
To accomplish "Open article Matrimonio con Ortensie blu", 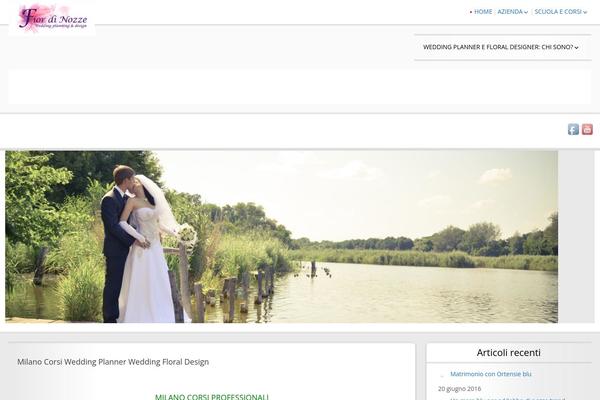I will (x=491, y=374).
